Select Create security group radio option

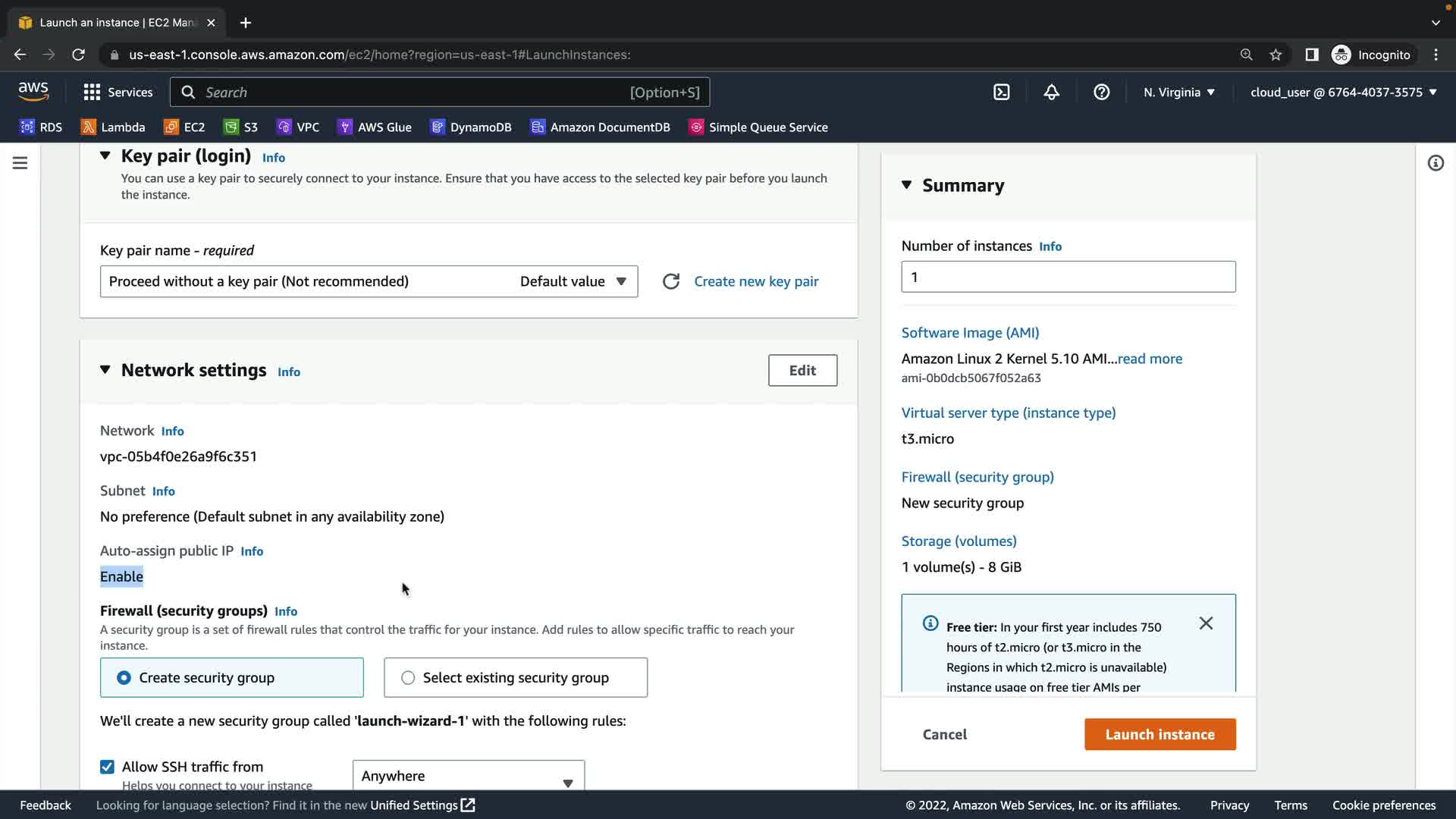tap(124, 678)
